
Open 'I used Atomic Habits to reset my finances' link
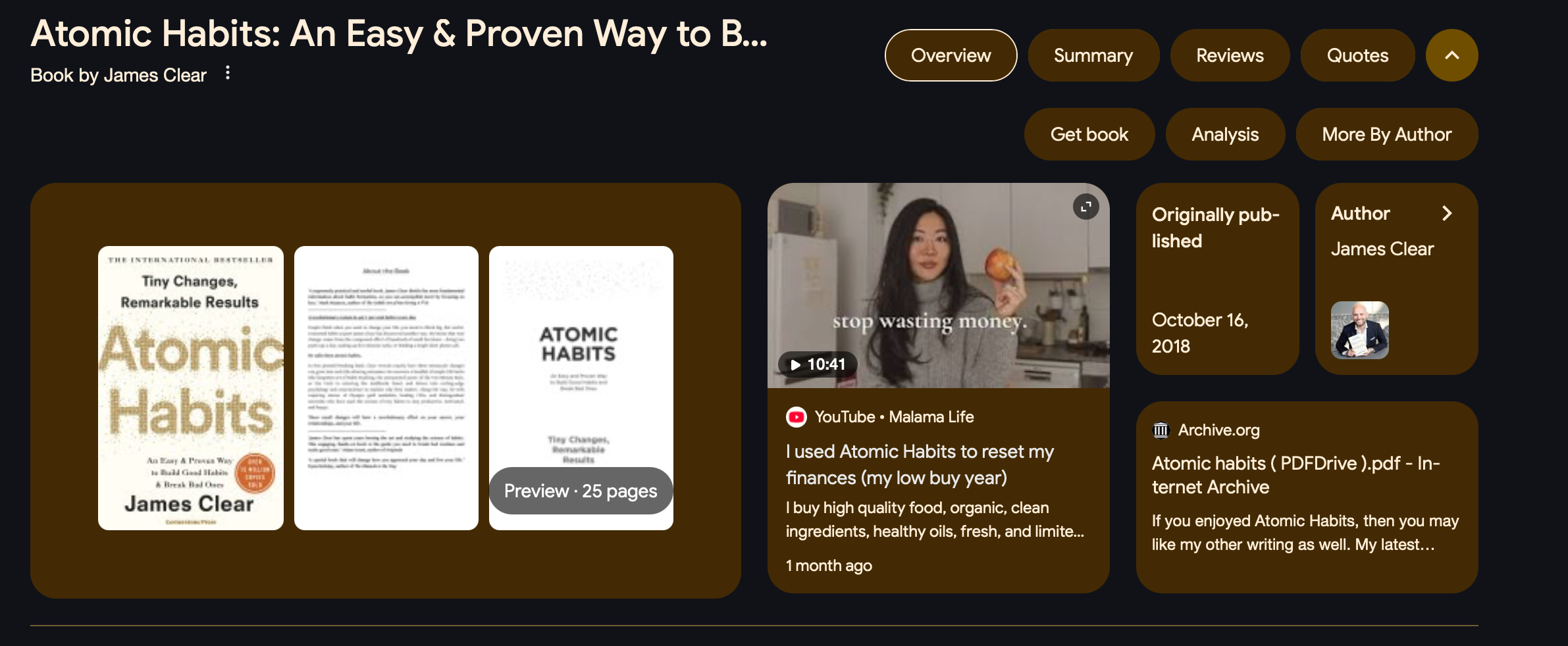point(920,464)
